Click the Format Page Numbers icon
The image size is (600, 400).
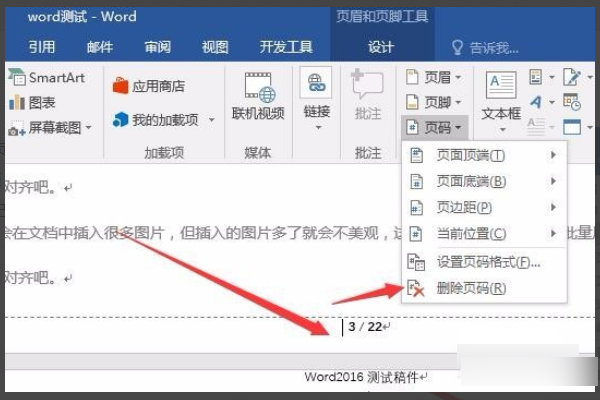tap(416, 262)
